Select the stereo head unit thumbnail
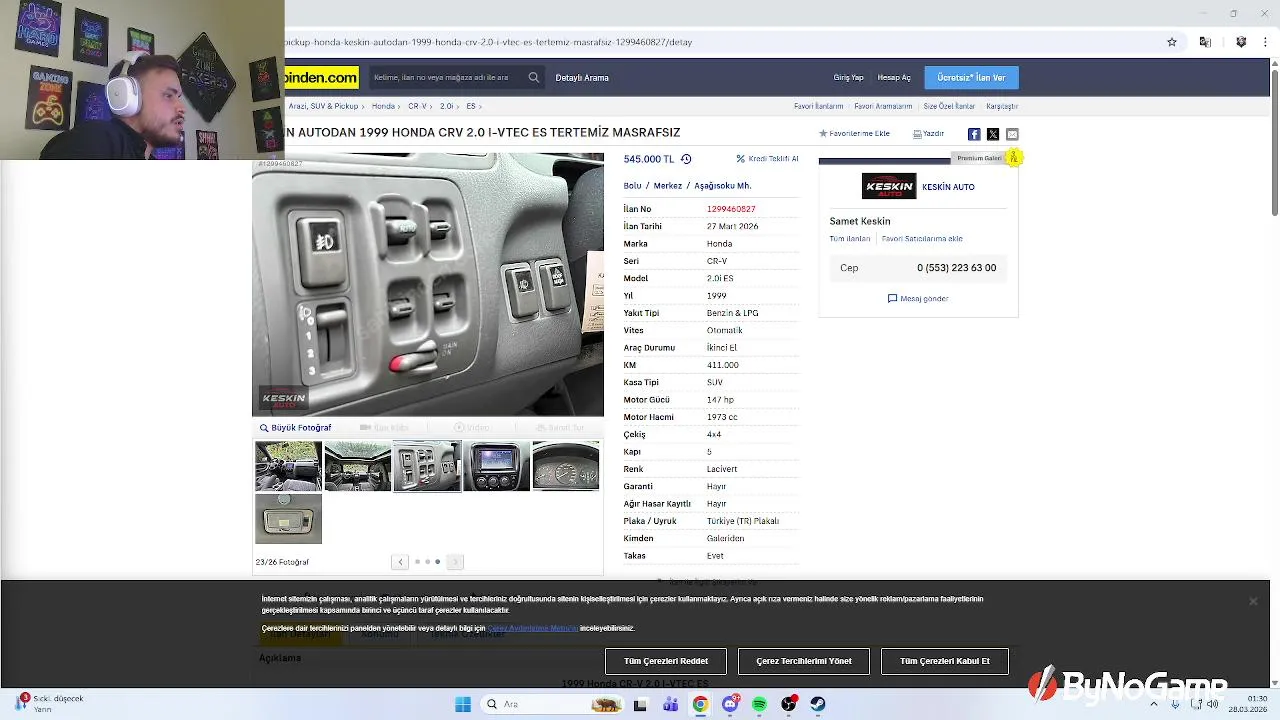Image resolution: width=1280 pixels, height=720 pixels. coord(496,466)
